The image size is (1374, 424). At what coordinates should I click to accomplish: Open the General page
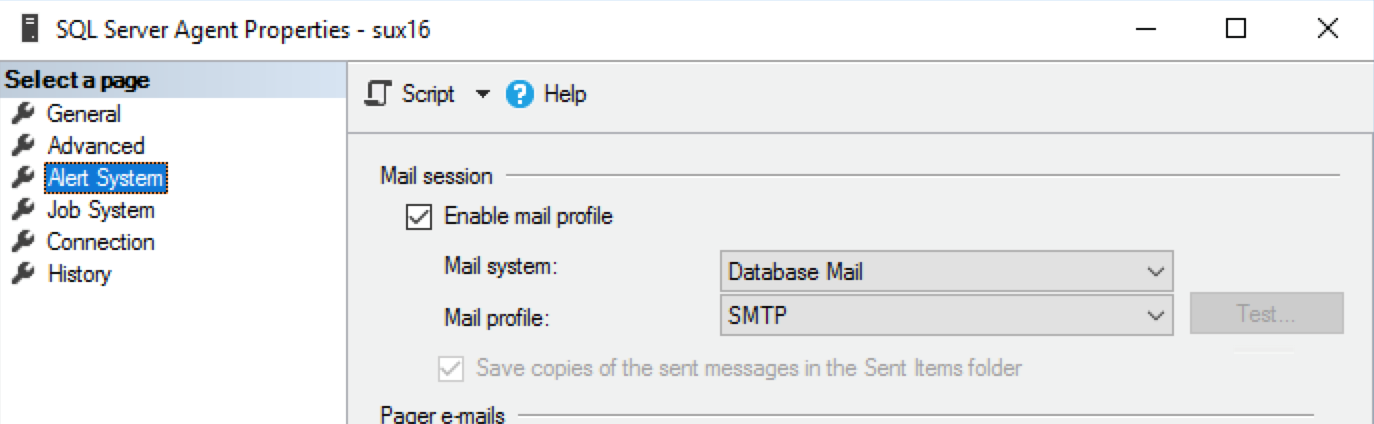[x=84, y=114]
